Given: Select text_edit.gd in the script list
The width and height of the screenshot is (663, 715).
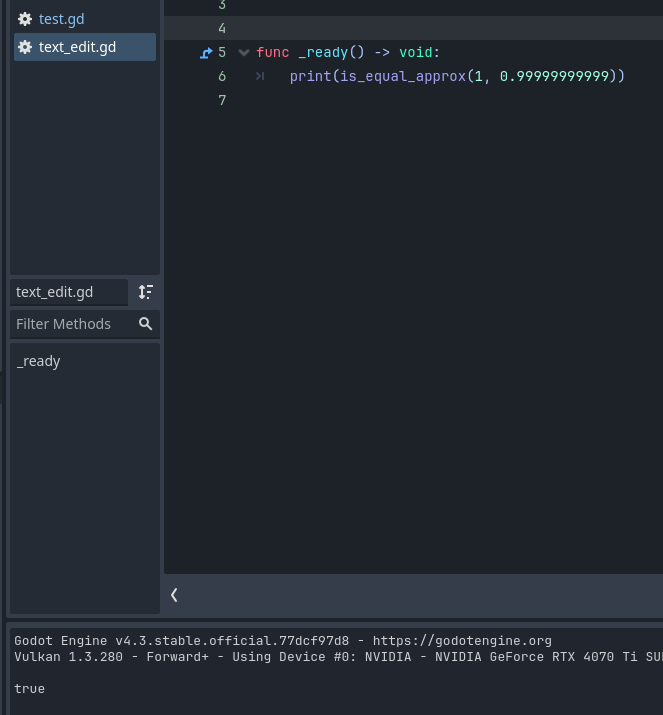Looking at the screenshot, I should 77,47.
